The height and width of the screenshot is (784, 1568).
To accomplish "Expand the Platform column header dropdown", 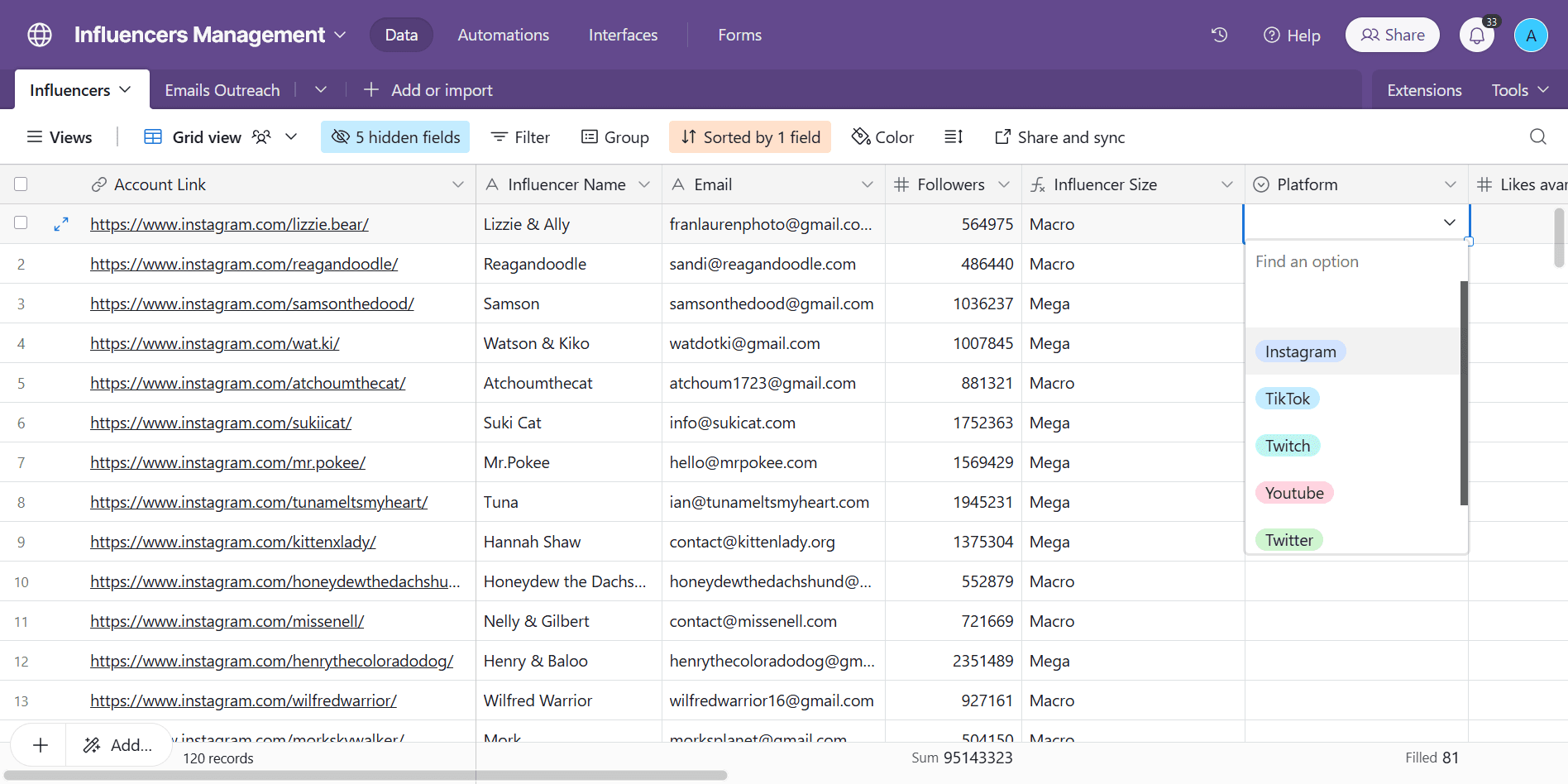I will click(1450, 184).
